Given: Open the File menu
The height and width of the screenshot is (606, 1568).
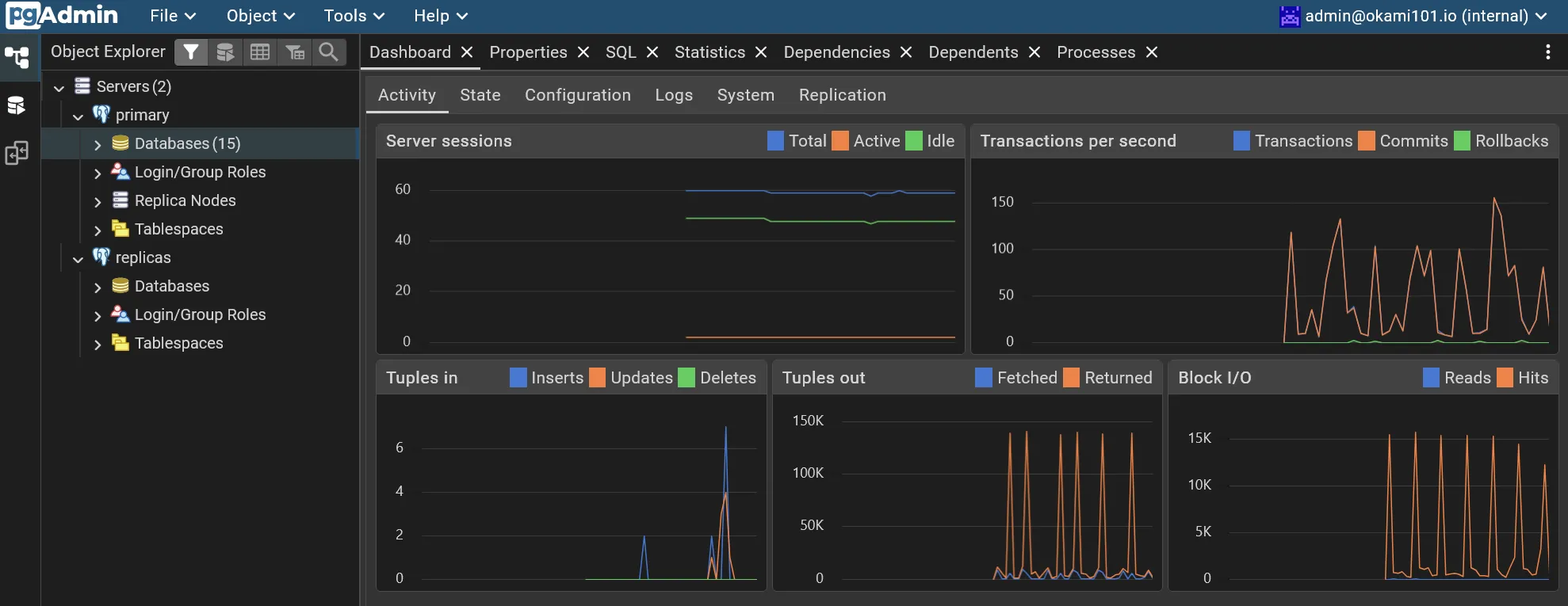Looking at the screenshot, I should [x=173, y=16].
